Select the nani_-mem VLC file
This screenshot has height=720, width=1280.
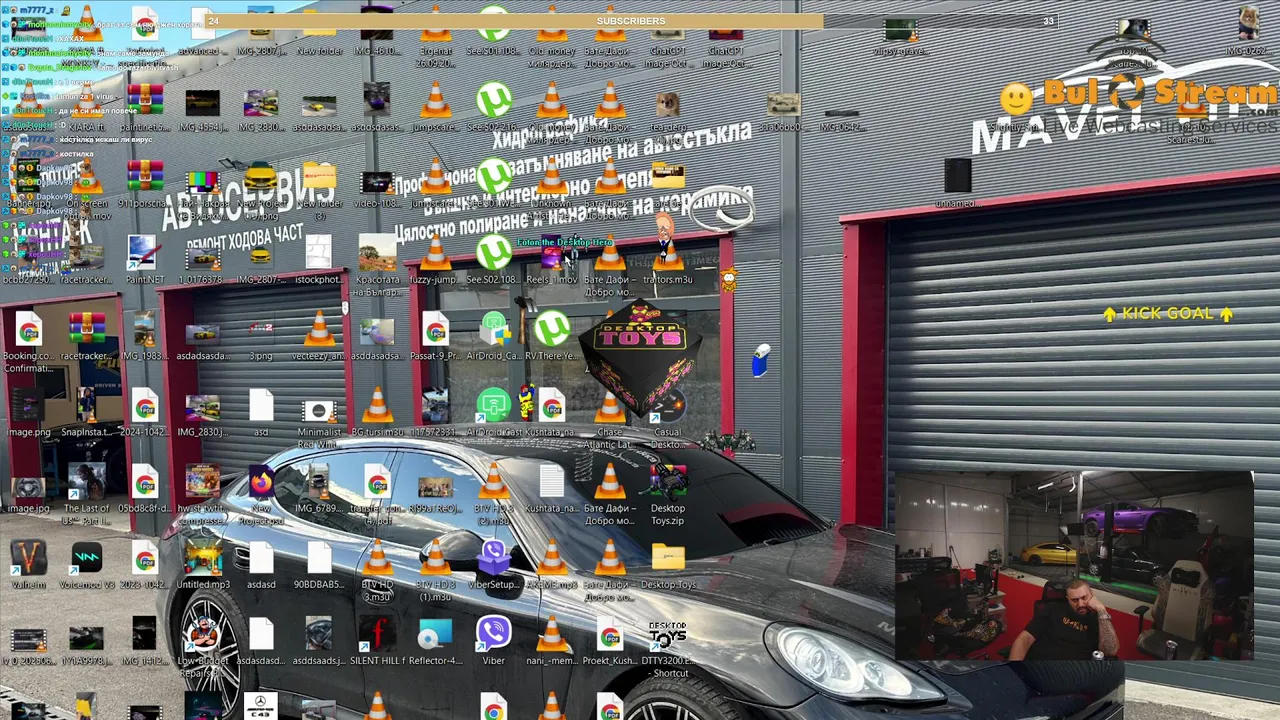[x=551, y=640]
